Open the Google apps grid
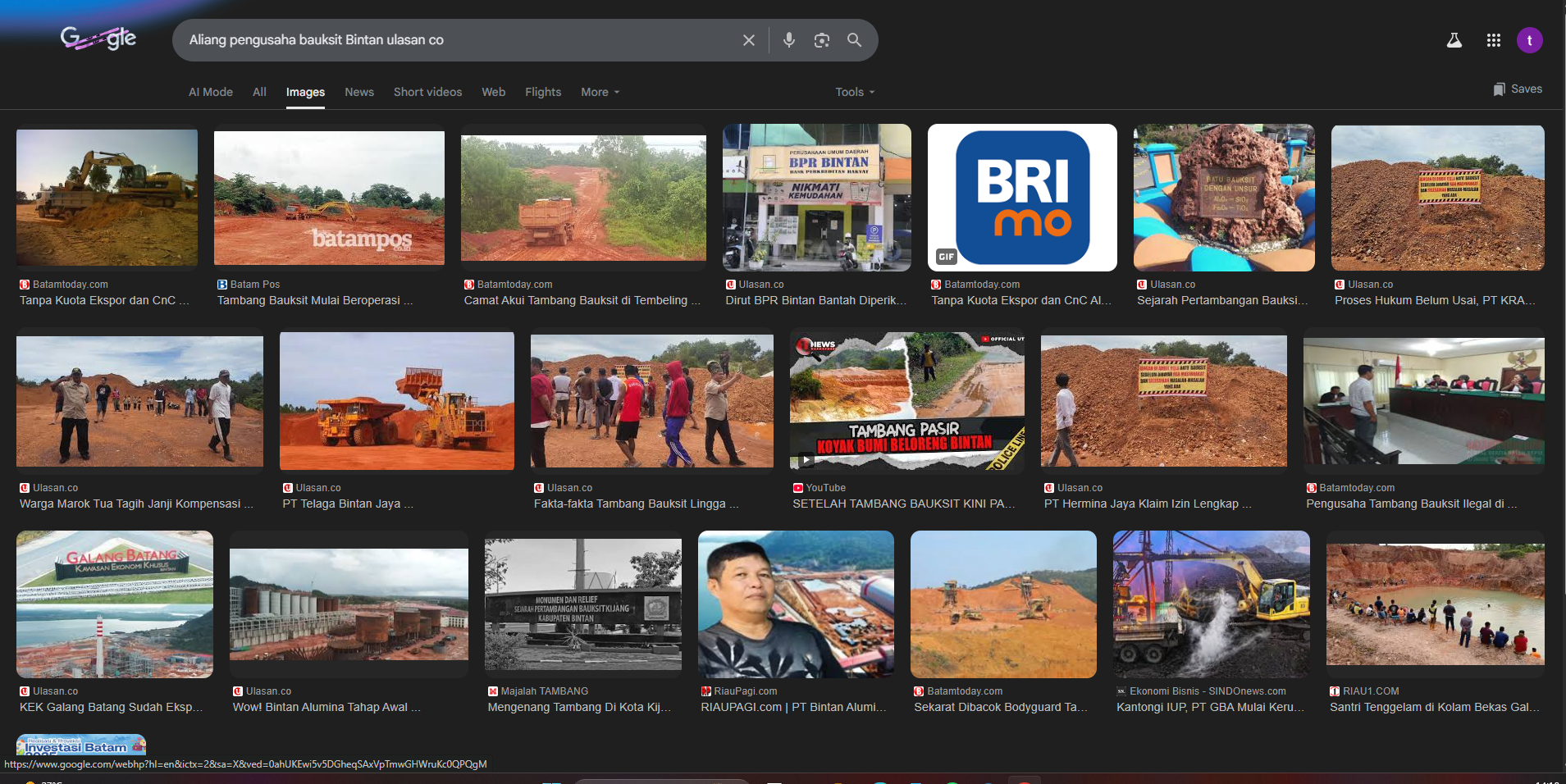Image resolution: width=1566 pixels, height=784 pixels. point(1494,39)
